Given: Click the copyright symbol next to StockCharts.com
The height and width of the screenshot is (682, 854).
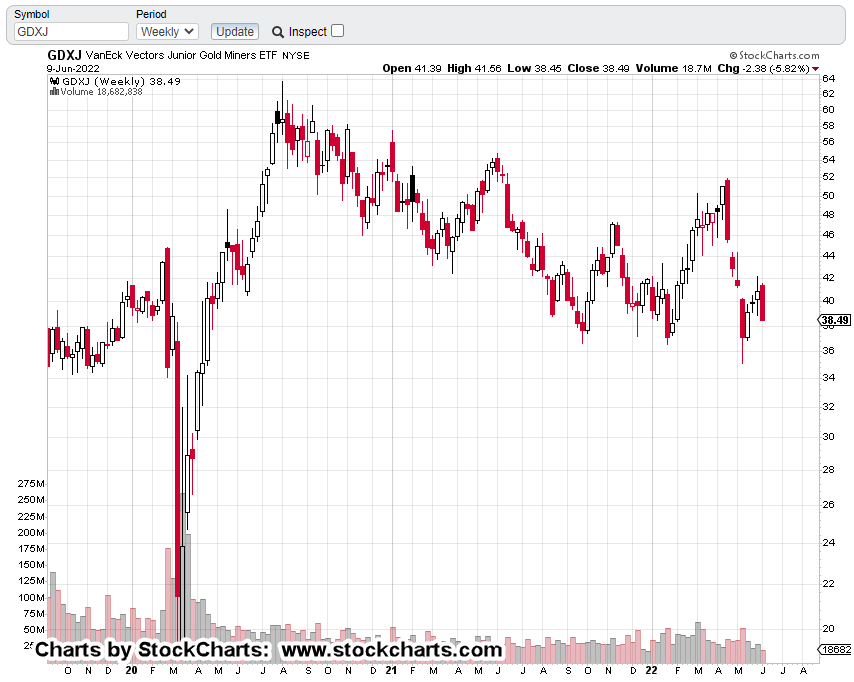Looking at the screenshot, I should pos(733,56).
